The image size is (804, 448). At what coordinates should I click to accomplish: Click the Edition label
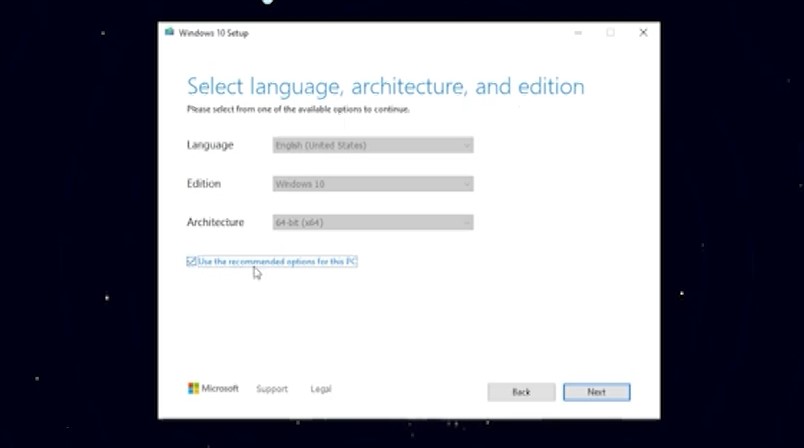click(204, 184)
